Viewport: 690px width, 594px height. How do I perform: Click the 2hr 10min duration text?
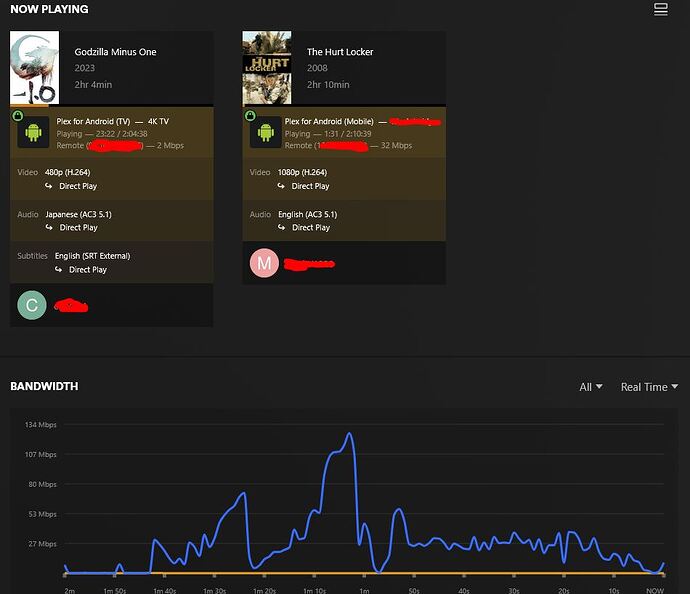(x=328, y=84)
